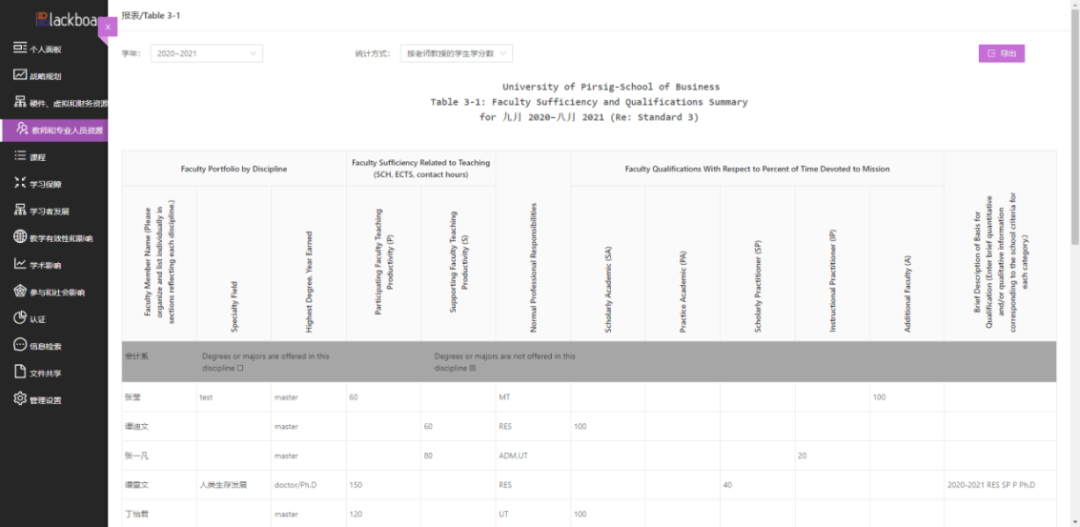This screenshot has height=527, width=1080.
Task: Collapse sidebar with purple X button
Action: point(107,27)
